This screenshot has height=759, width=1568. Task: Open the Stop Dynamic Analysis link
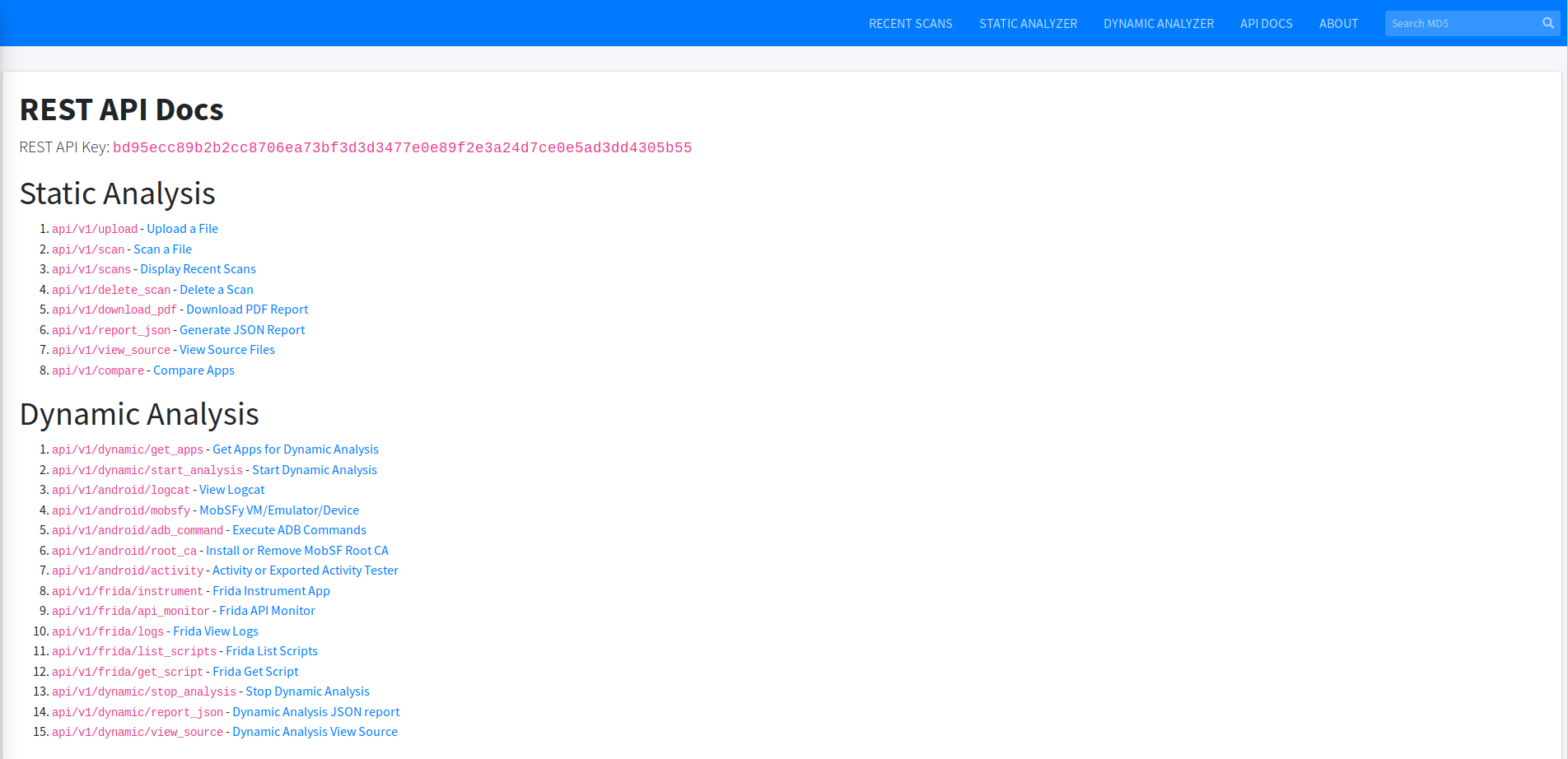[307, 691]
